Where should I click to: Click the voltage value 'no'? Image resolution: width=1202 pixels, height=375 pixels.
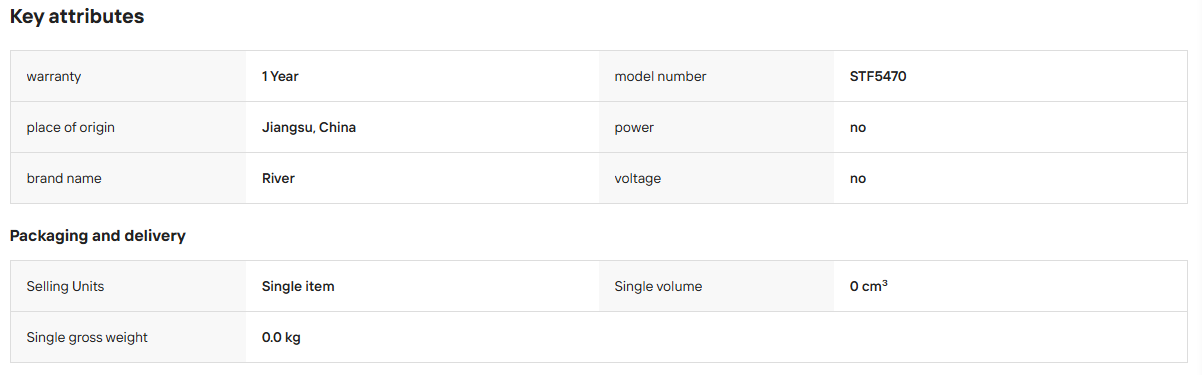pyautogui.click(x=858, y=178)
